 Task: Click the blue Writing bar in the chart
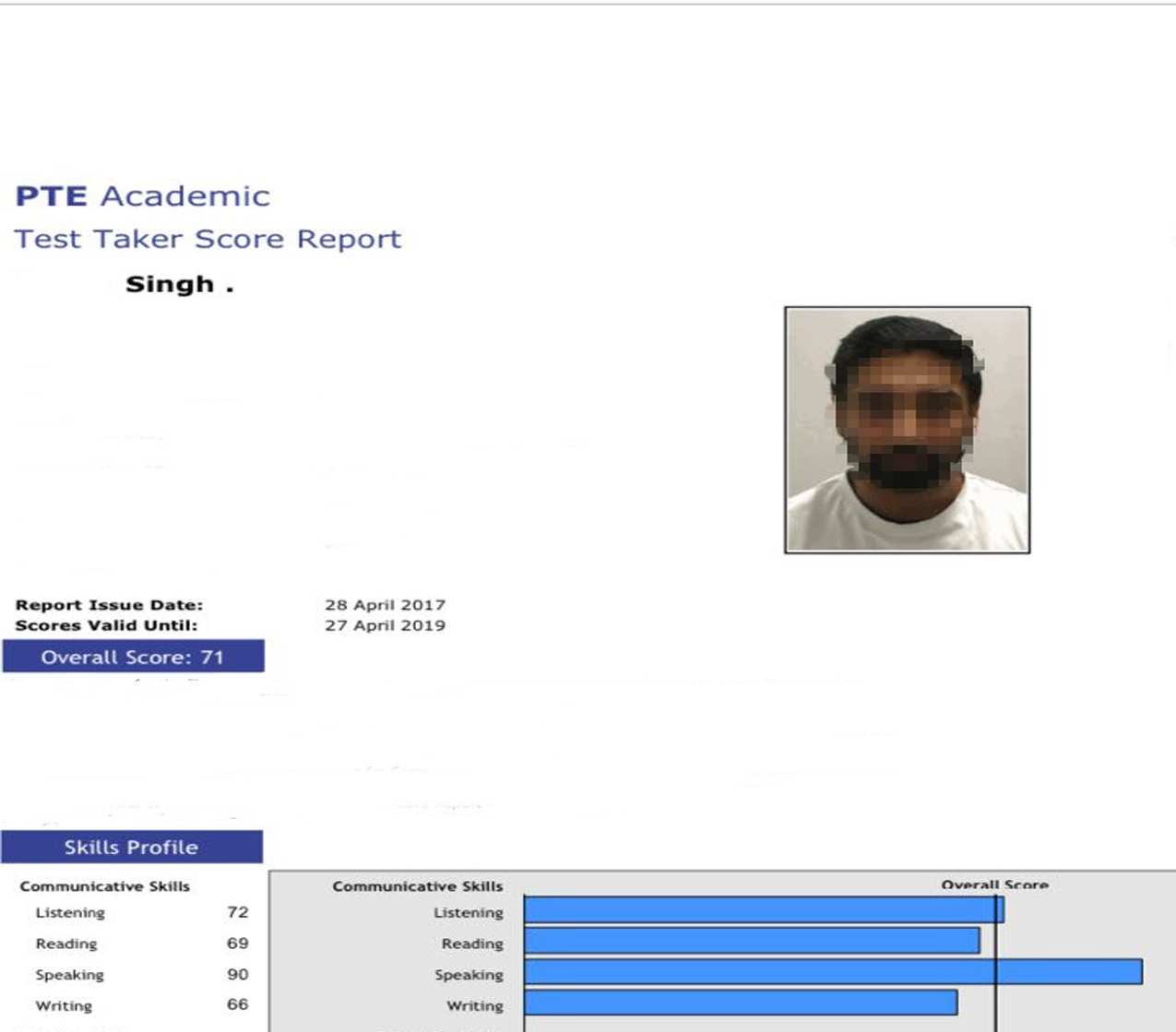click(x=741, y=1002)
